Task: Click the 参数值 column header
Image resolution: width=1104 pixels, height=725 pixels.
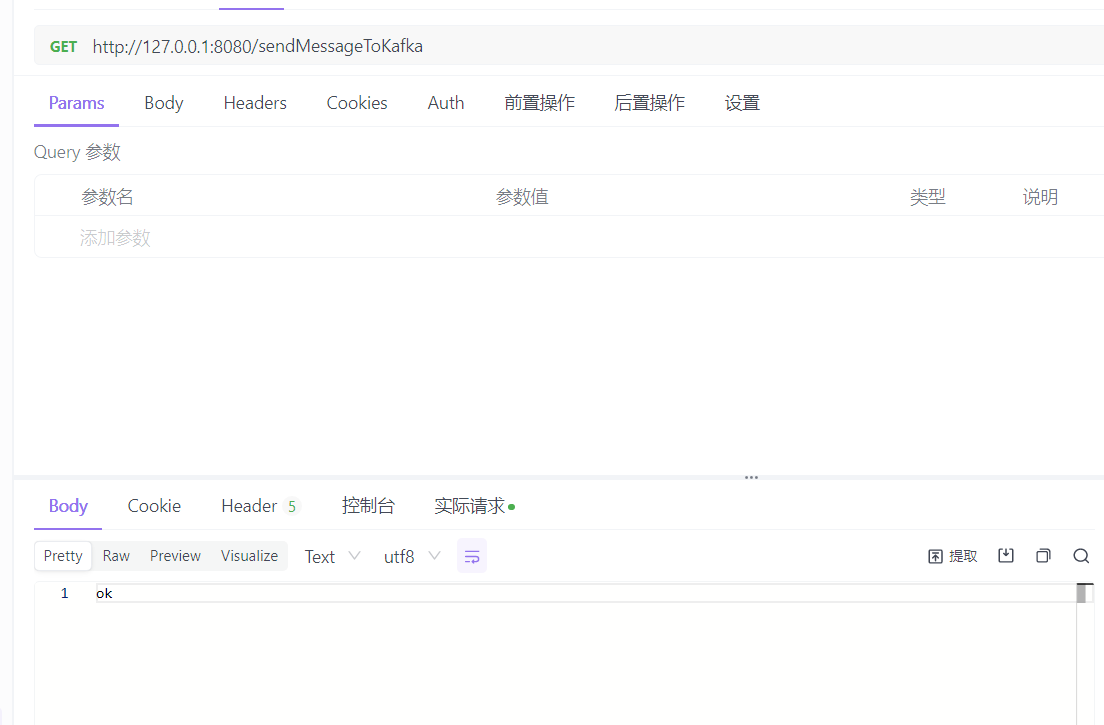Action: (522, 197)
